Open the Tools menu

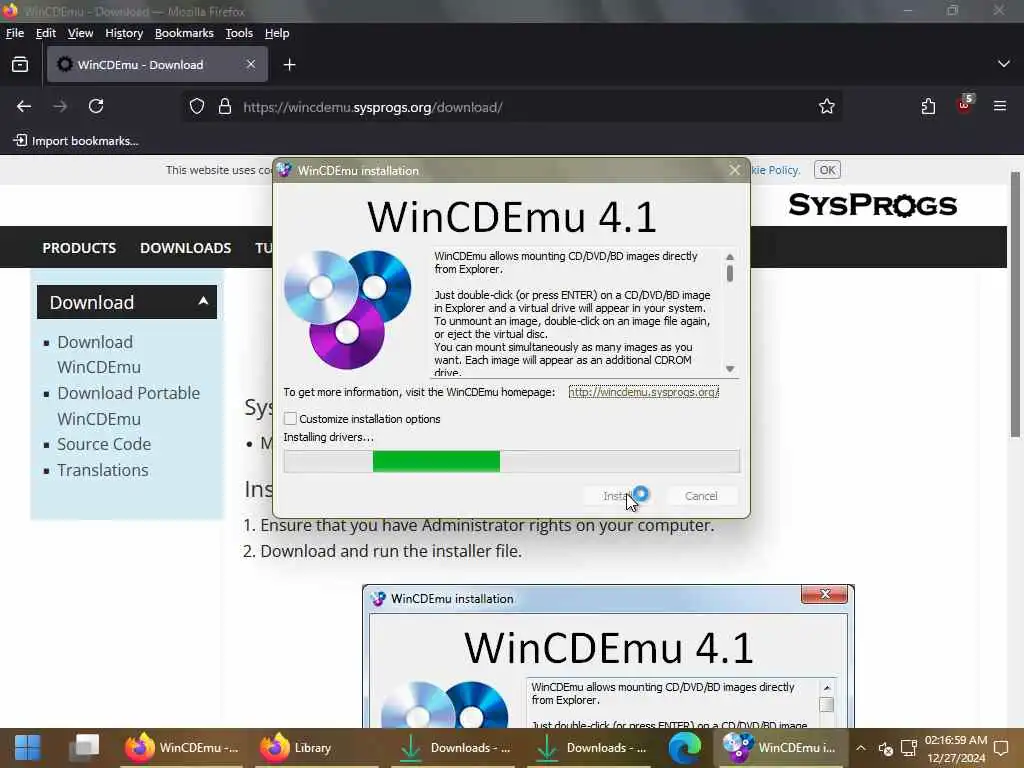click(x=239, y=33)
